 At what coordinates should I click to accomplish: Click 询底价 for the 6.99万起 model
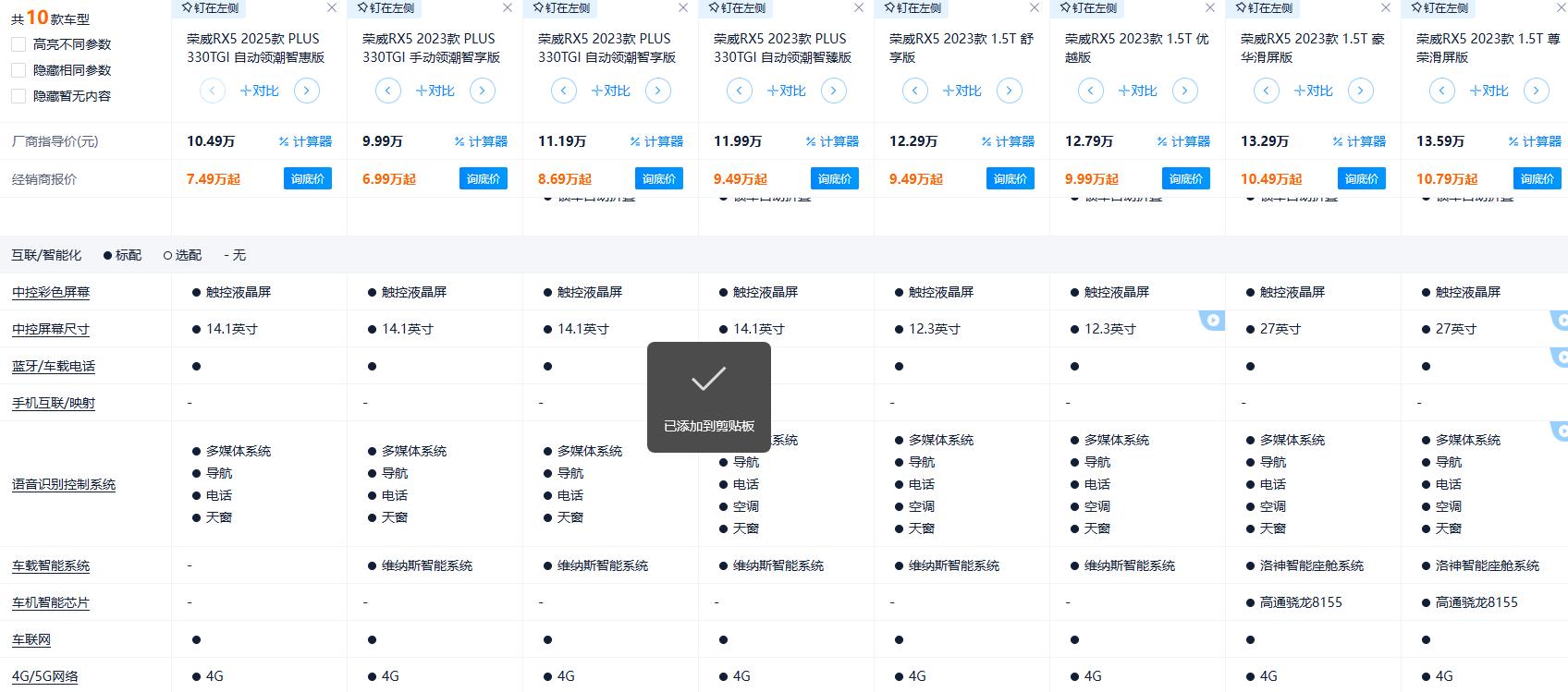pos(484,178)
